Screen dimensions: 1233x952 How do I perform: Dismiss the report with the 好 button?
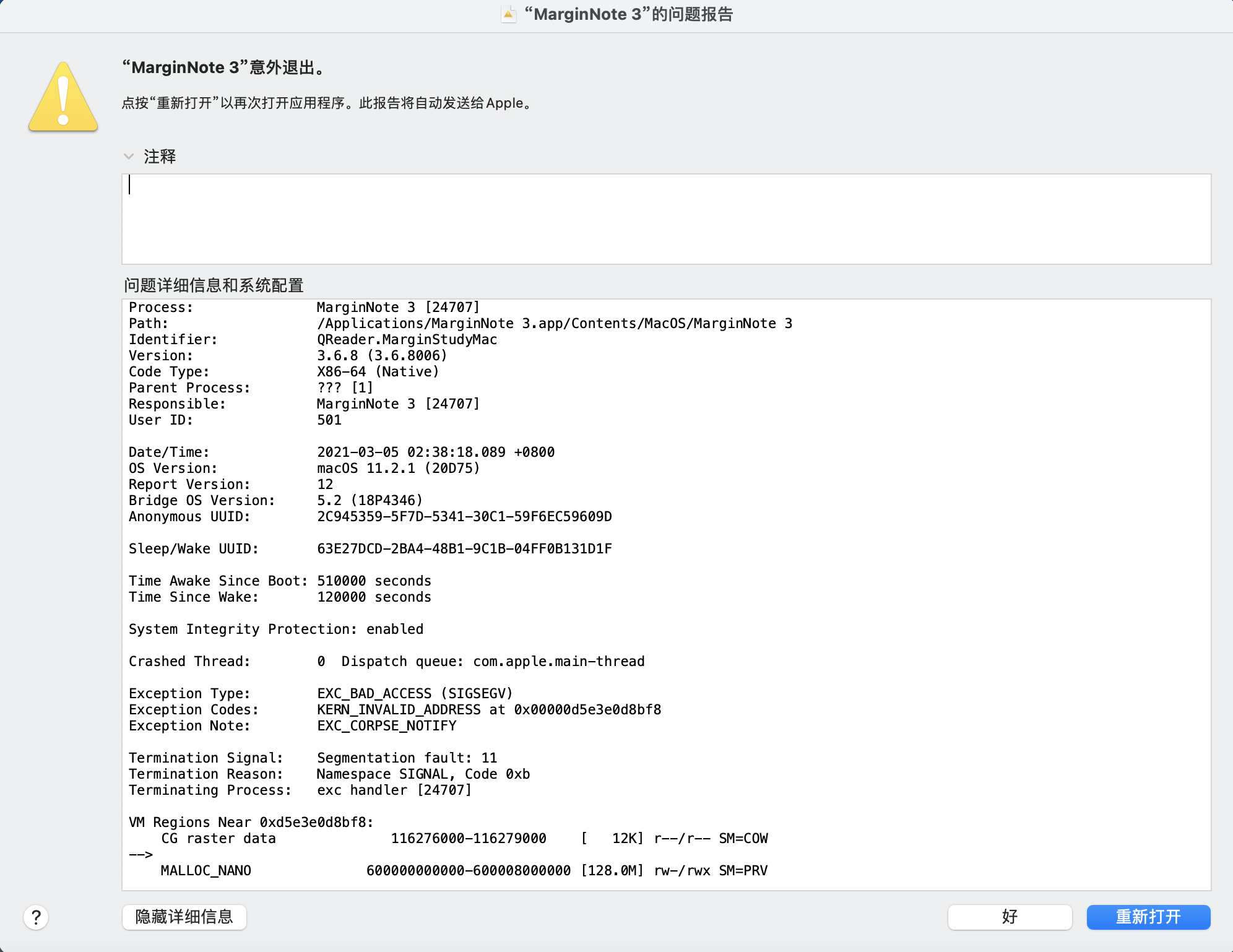[1010, 917]
